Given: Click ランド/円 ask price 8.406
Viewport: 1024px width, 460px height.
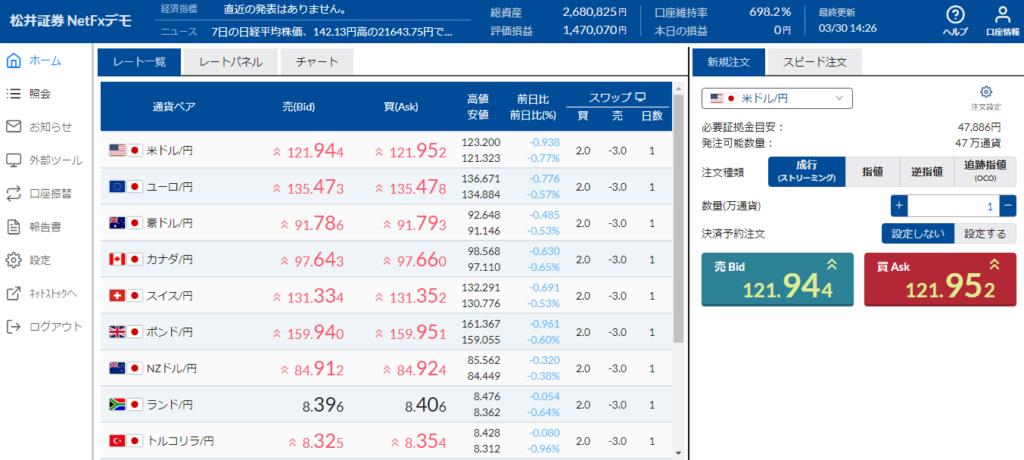Looking at the screenshot, I should (425, 406).
